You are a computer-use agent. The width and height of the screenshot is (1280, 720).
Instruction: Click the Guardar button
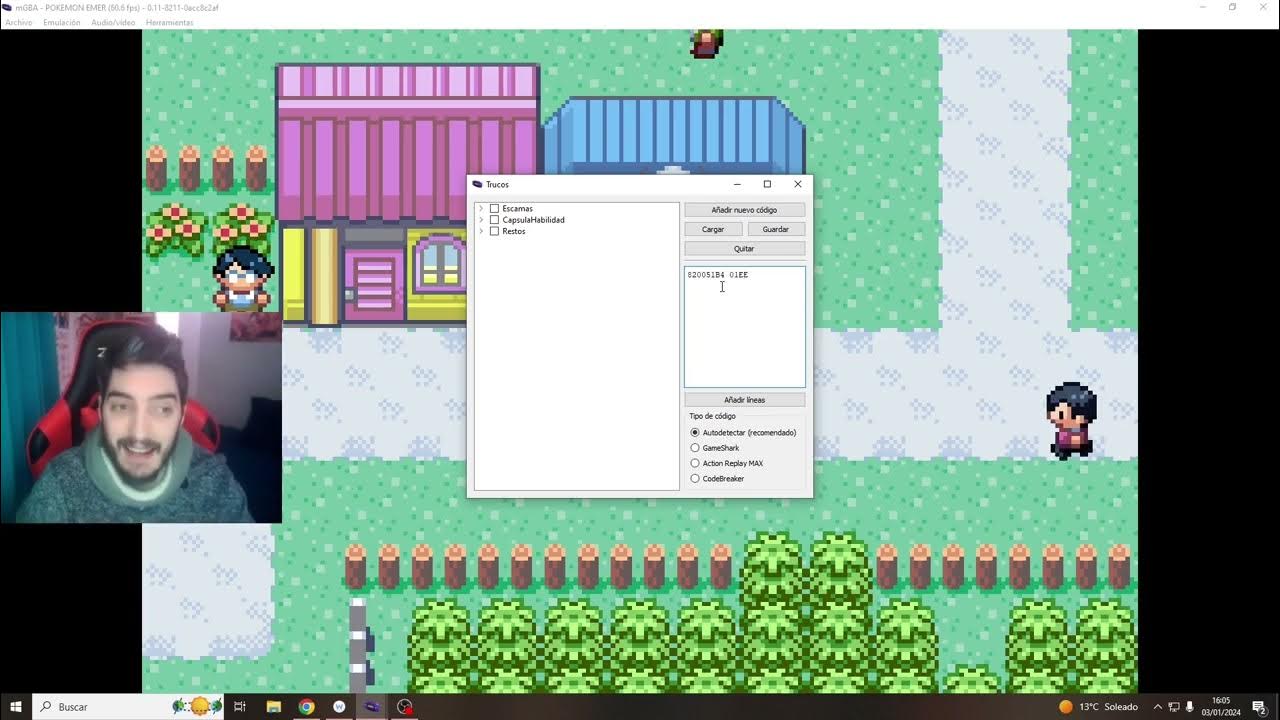pyautogui.click(x=776, y=229)
